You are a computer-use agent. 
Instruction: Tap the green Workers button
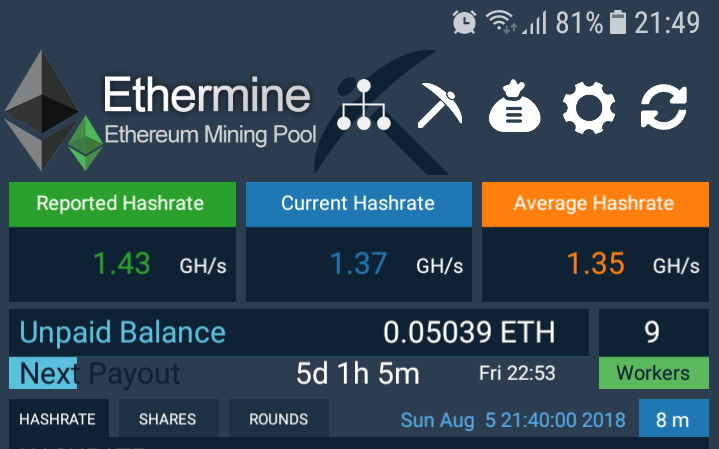point(653,373)
